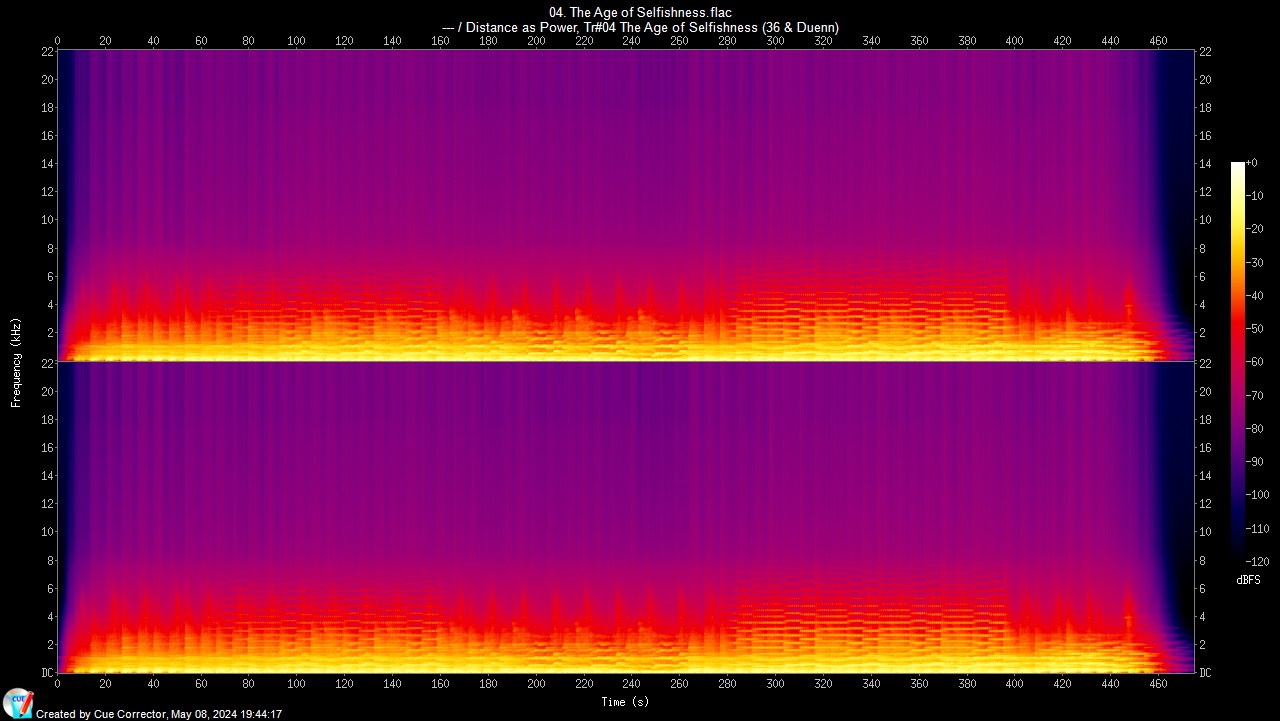Click the dBFS color gradient scale bar

(1238, 356)
